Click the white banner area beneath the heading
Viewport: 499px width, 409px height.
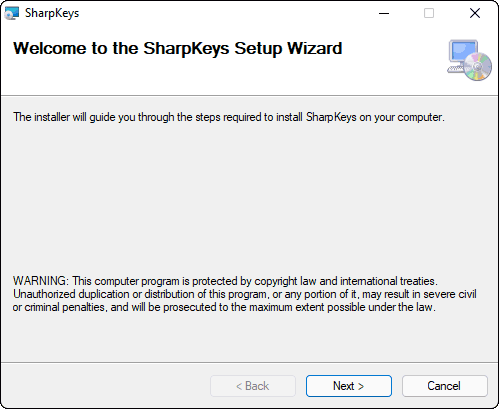(200, 77)
